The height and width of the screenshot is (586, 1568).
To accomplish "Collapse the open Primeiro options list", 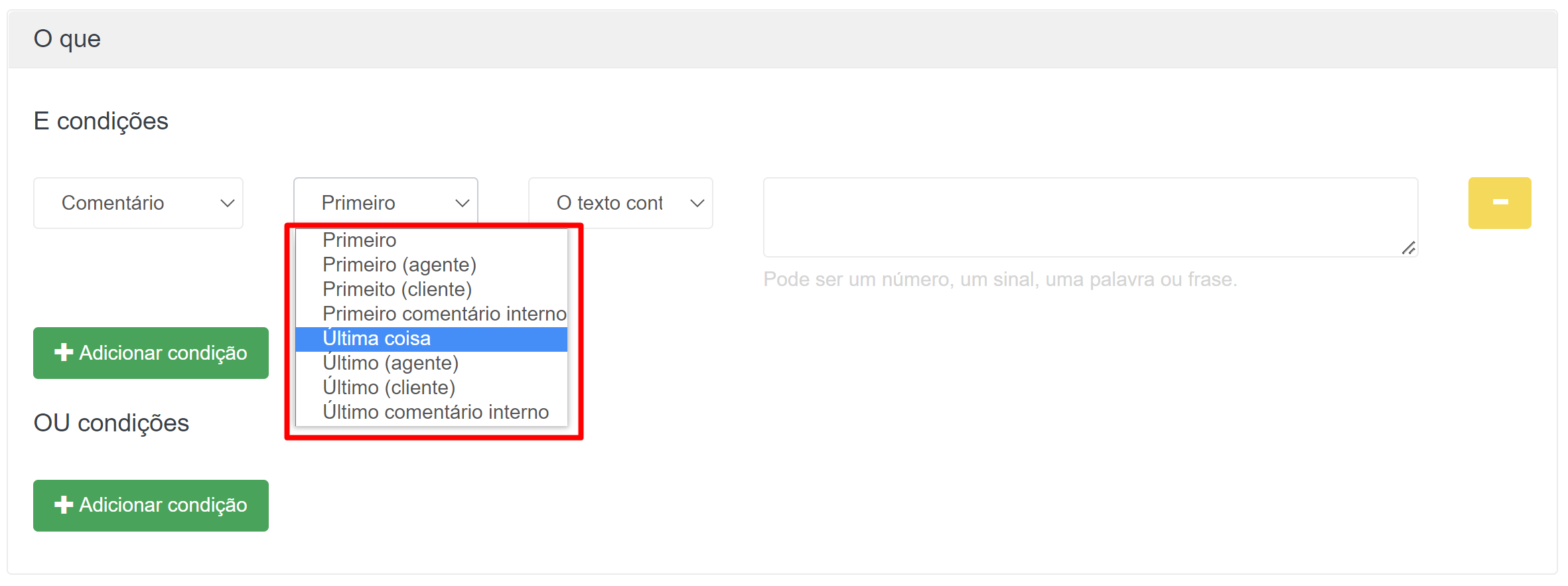I will click(x=385, y=202).
